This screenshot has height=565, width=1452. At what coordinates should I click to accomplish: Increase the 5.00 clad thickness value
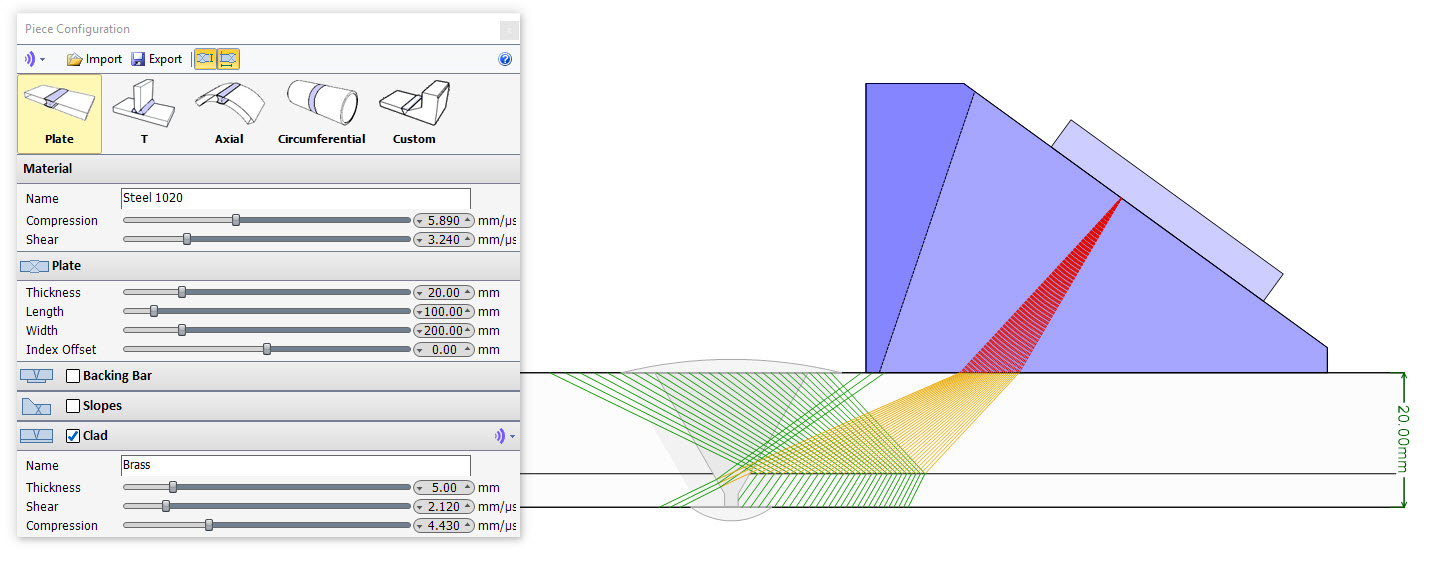tap(467, 487)
